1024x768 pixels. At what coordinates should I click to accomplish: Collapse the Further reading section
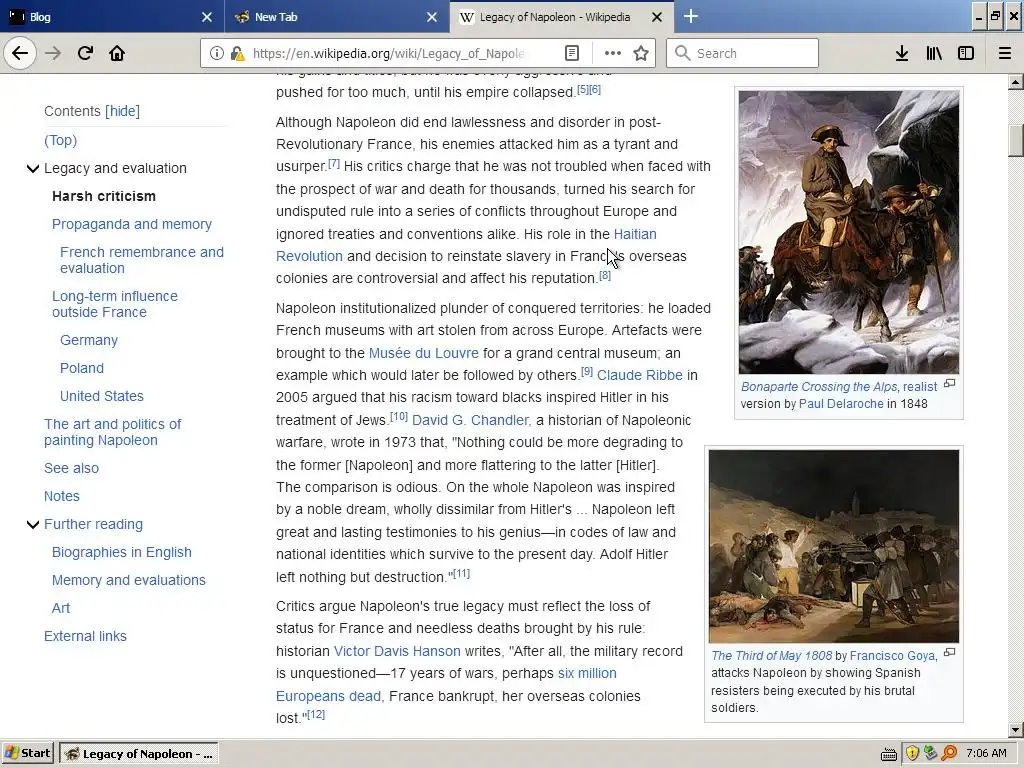coord(32,525)
